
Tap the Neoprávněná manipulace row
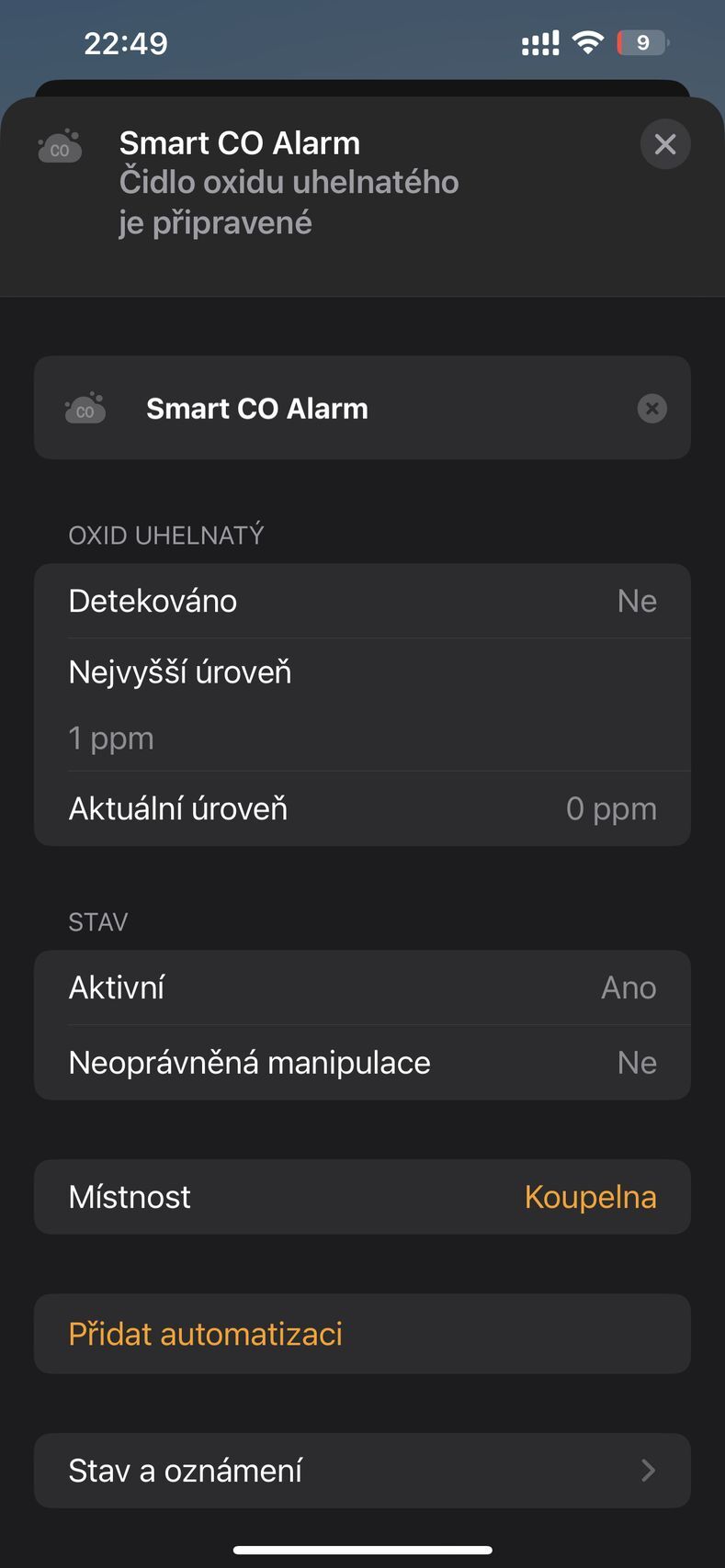coord(362,1063)
